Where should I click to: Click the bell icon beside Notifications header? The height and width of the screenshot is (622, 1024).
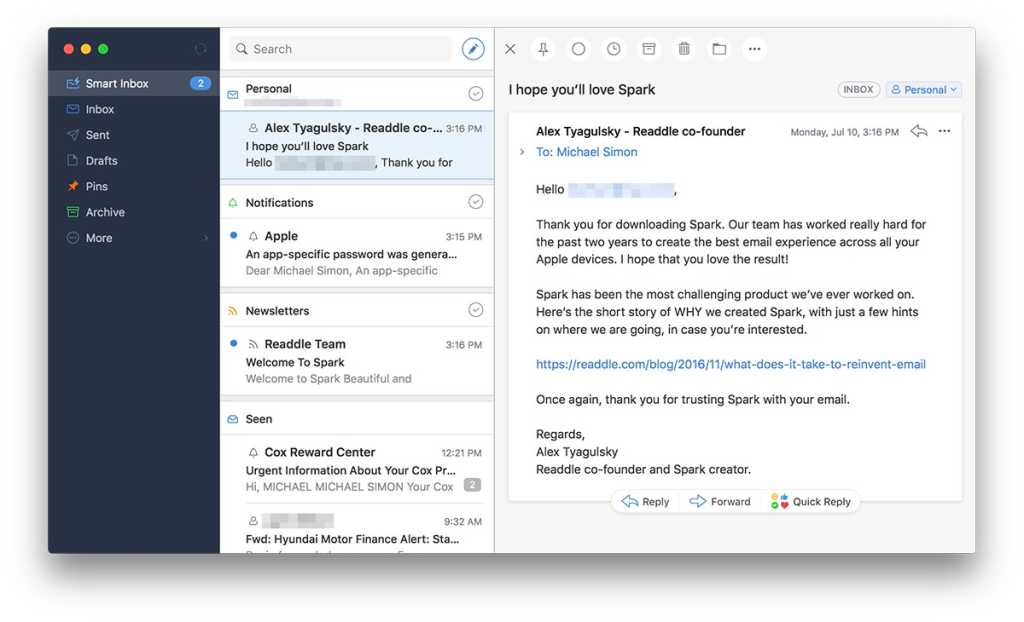coord(232,203)
